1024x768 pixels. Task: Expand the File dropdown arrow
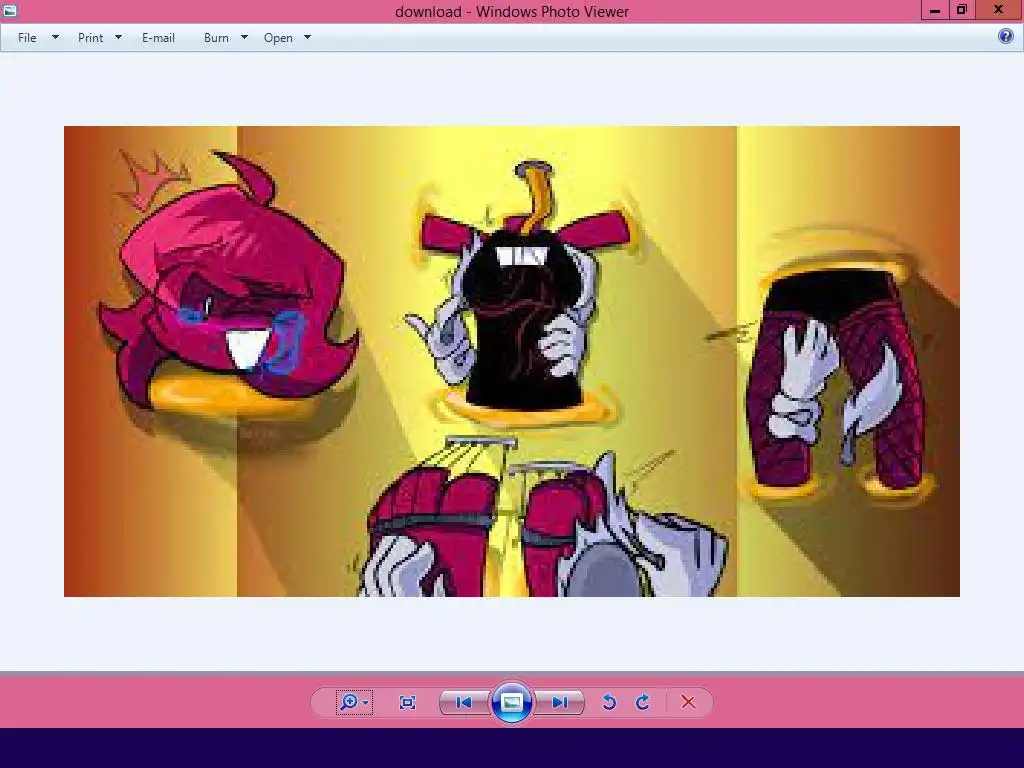pyautogui.click(x=56, y=37)
